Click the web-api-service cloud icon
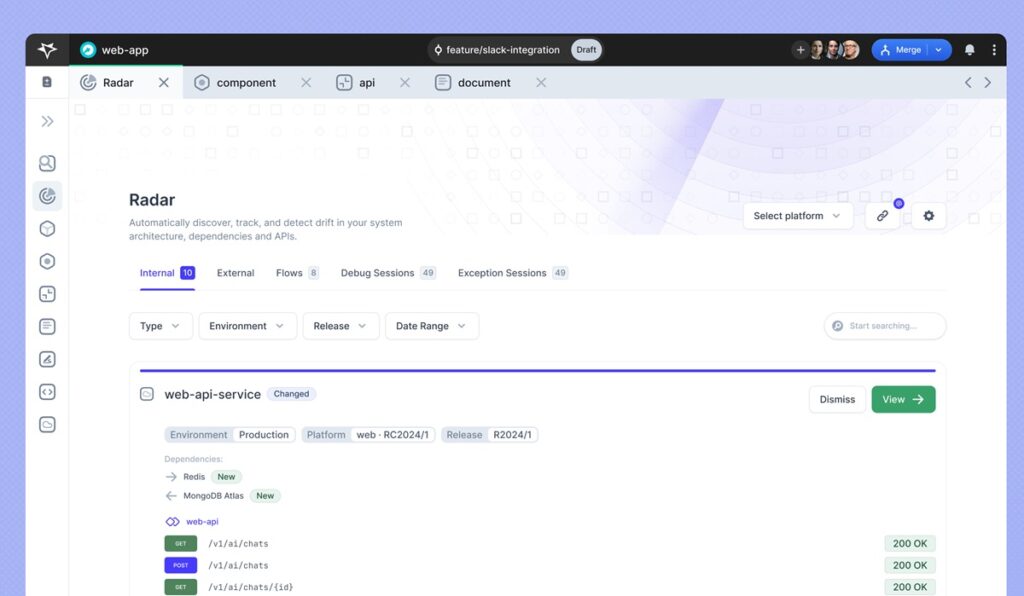The width and height of the screenshot is (1024, 596). (x=147, y=394)
